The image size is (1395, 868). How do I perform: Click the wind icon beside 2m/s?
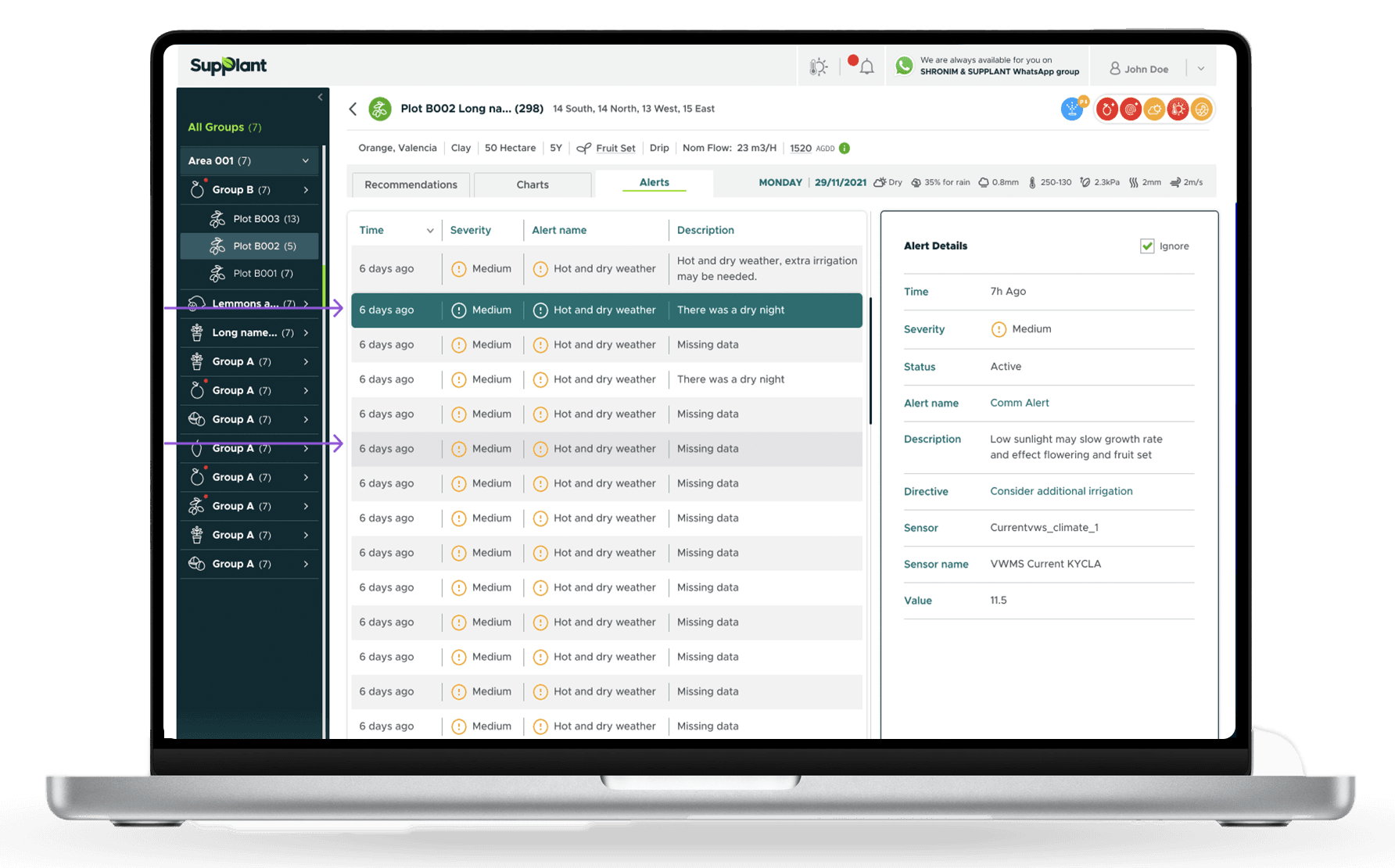pyautogui.click(x=1175, y=182)
